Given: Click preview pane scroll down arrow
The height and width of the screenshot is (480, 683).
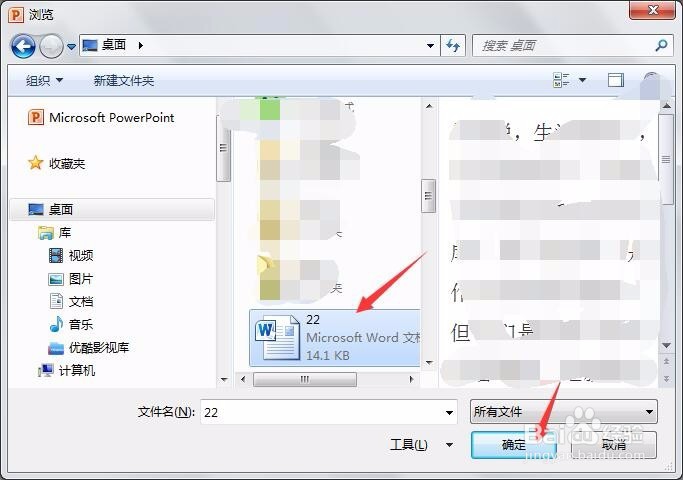Looking at the screenshot, I should point(666,345).
